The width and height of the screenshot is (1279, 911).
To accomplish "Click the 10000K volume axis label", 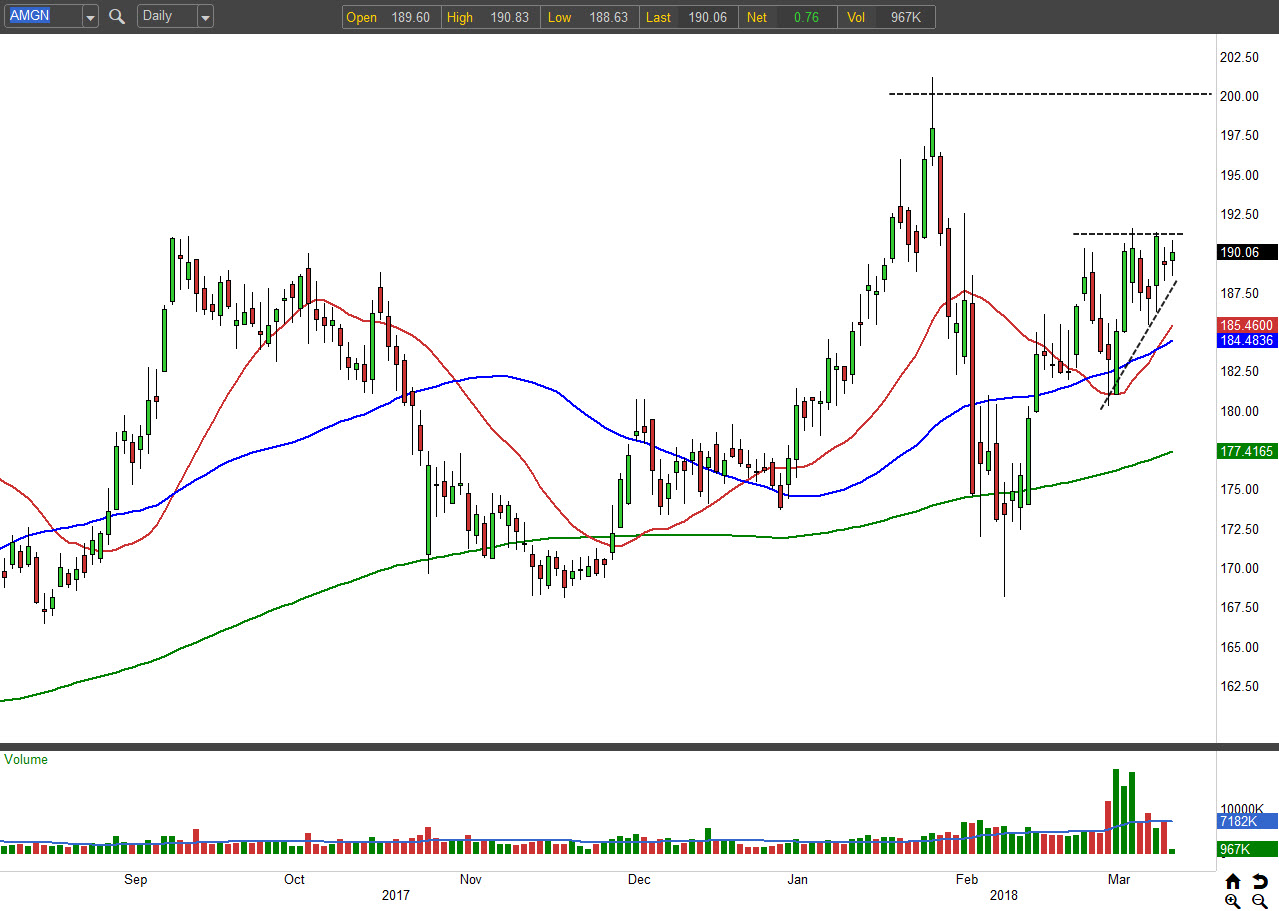I will click(x=1243, y=809).
